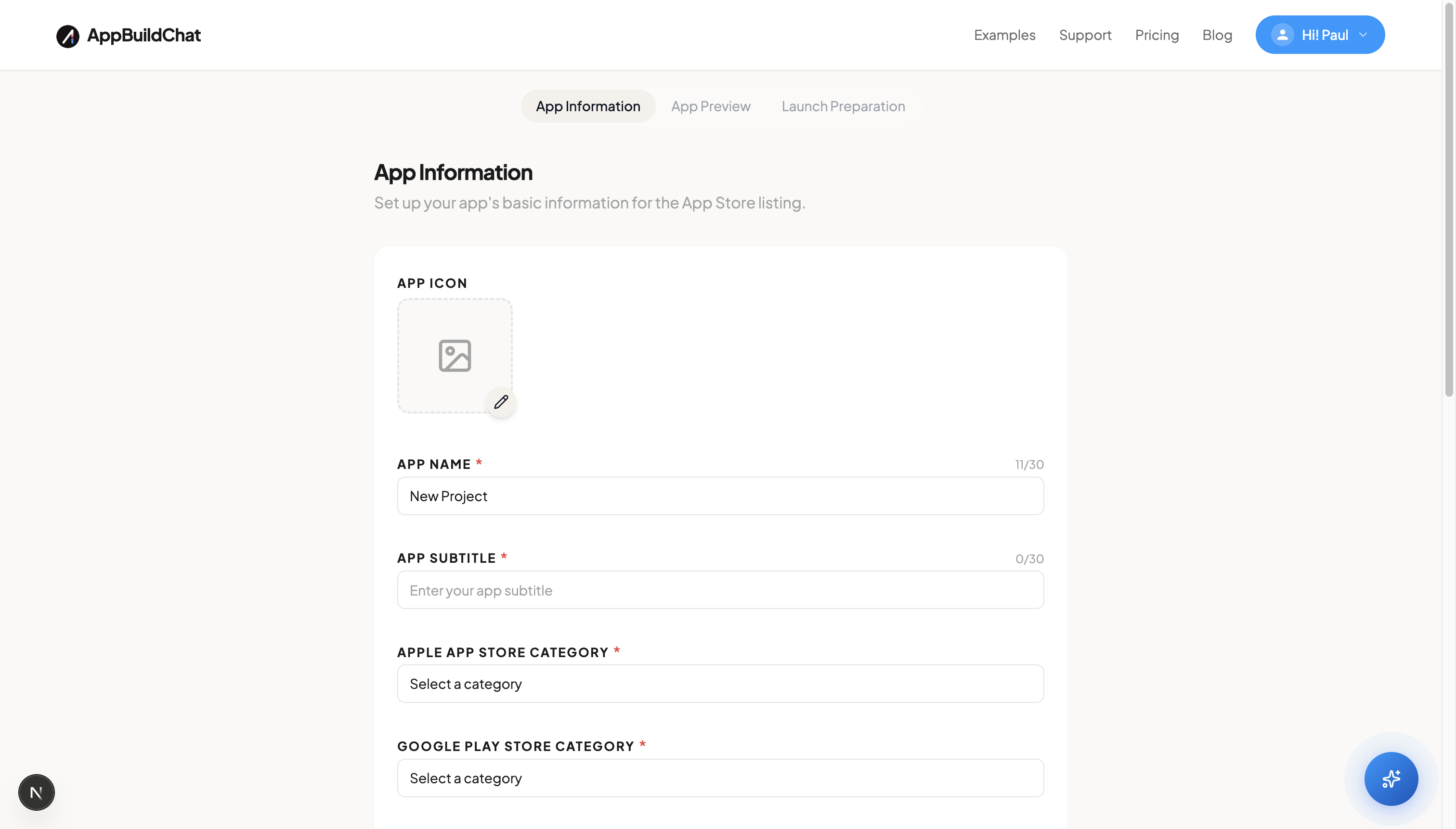Screen dimensions: 1456x829
Task: Switch to Launch Preparation tab
Action: coord(843,106)
